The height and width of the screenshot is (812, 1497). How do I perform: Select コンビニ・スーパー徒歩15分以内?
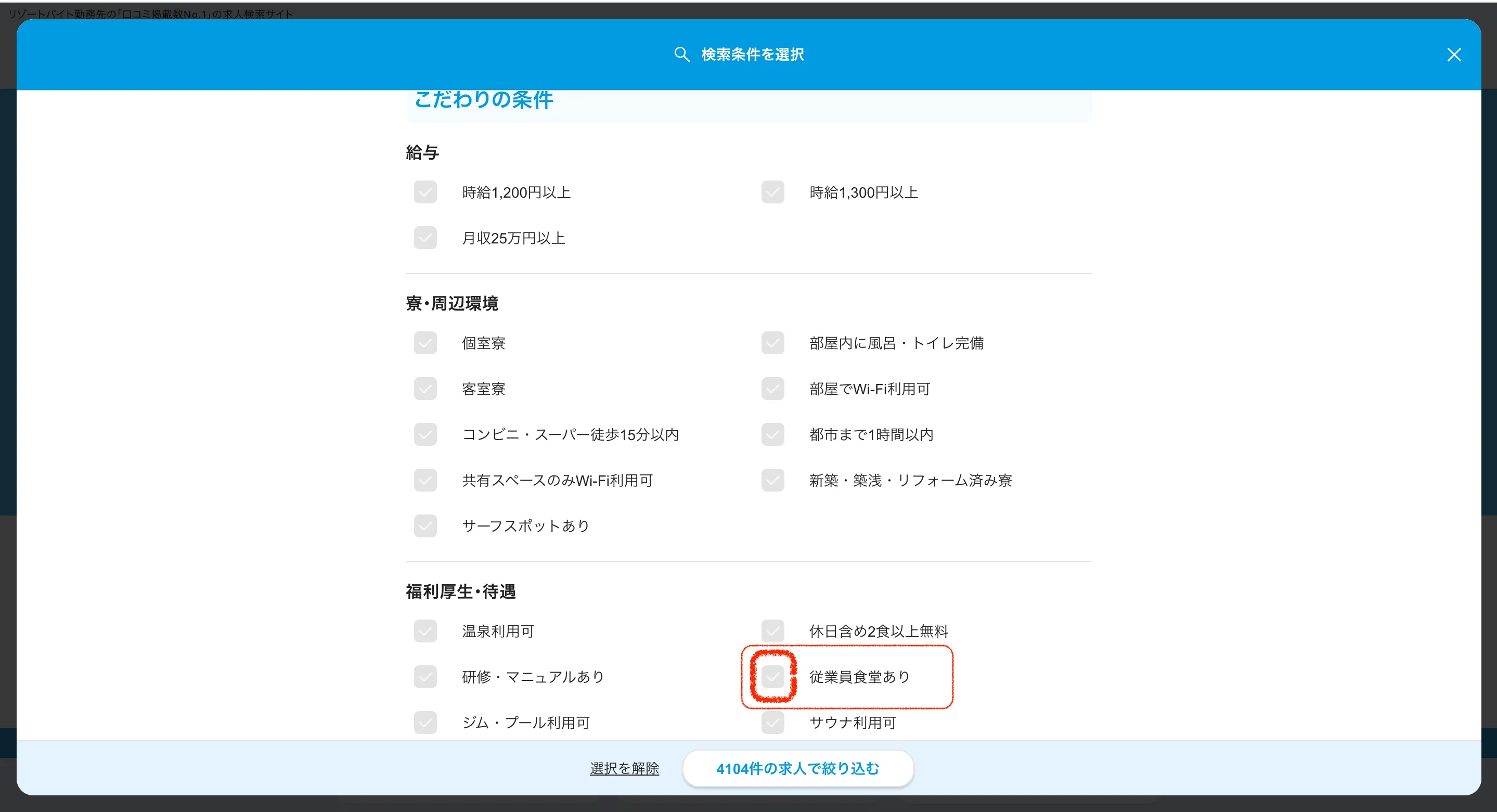point(425,434)
